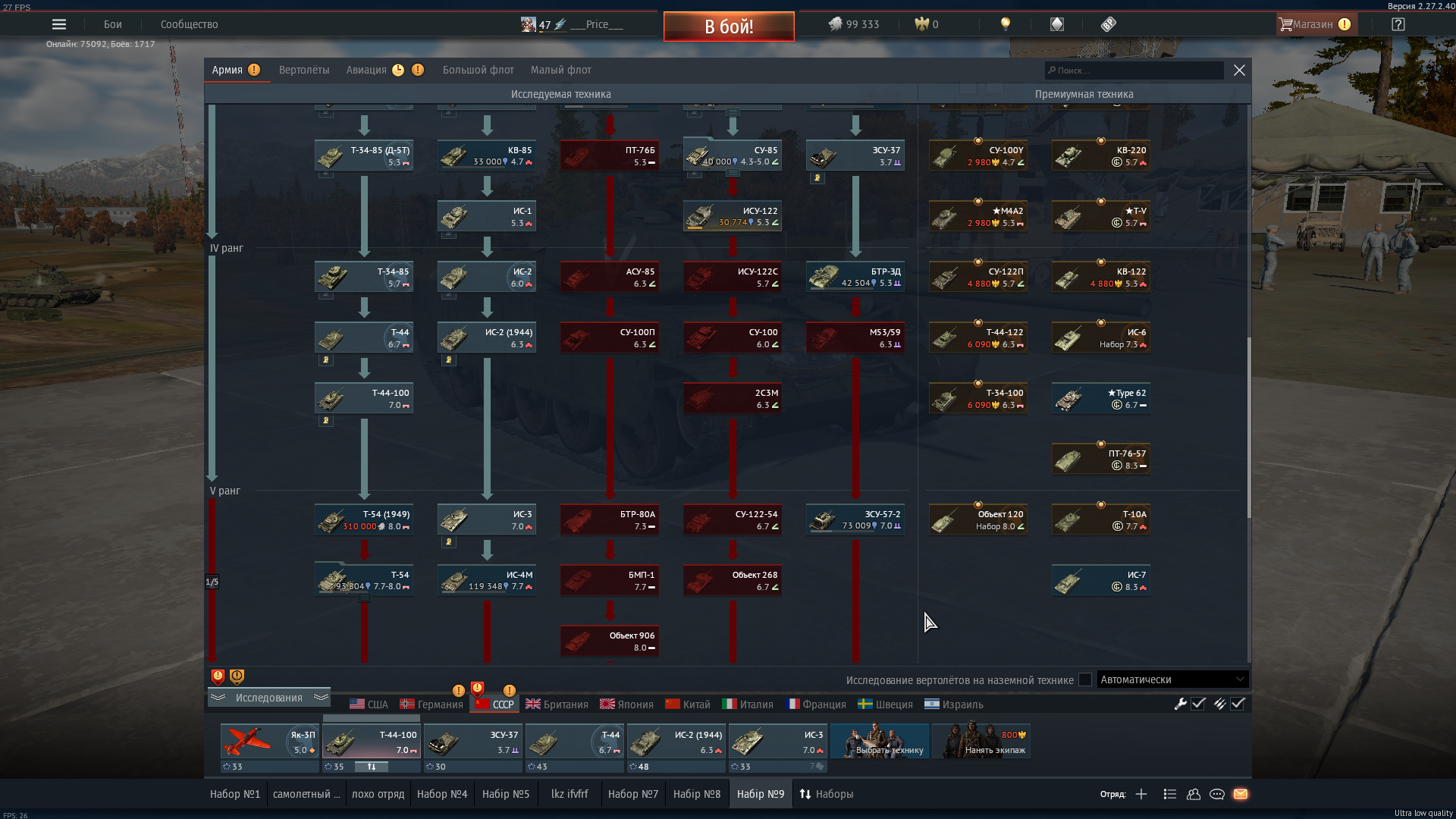Focus the Поиск search field

[1134, 70]
